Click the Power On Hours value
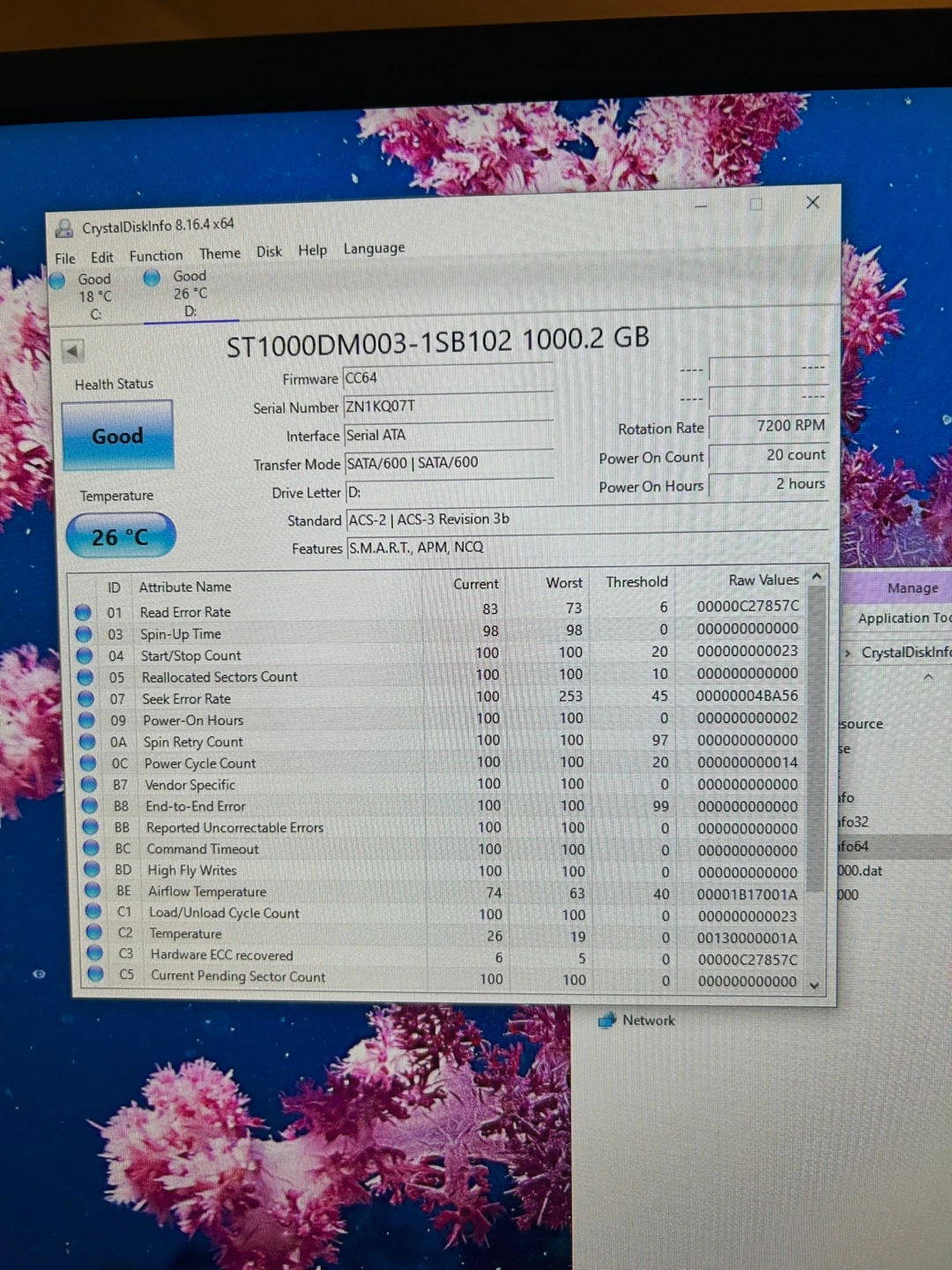This screenshot has height=1270, width=952. (x=769, y=483)
